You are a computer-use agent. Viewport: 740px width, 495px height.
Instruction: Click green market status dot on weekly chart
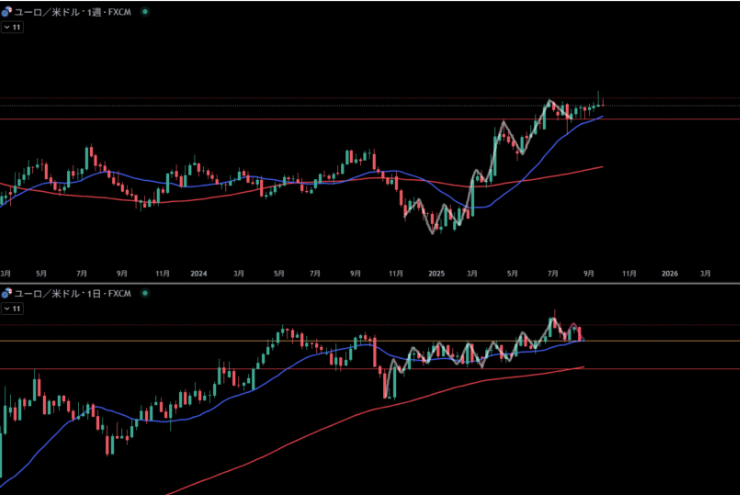point(146,12)
